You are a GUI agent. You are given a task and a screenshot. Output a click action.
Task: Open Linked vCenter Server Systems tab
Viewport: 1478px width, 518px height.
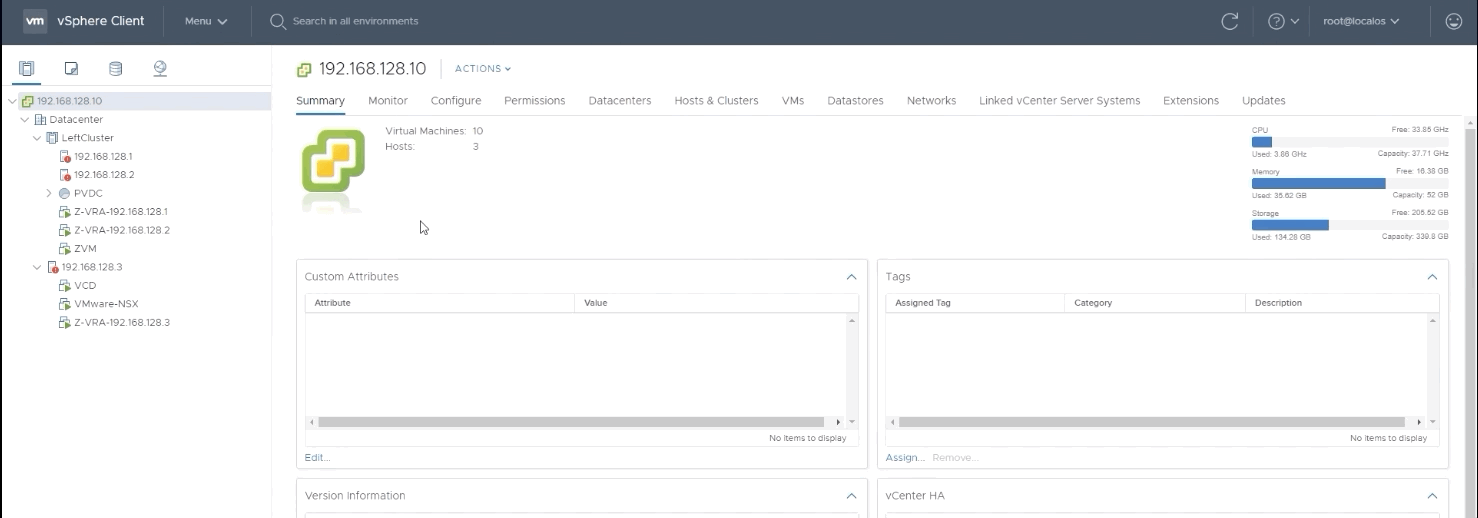click(x=1059, y=100)
